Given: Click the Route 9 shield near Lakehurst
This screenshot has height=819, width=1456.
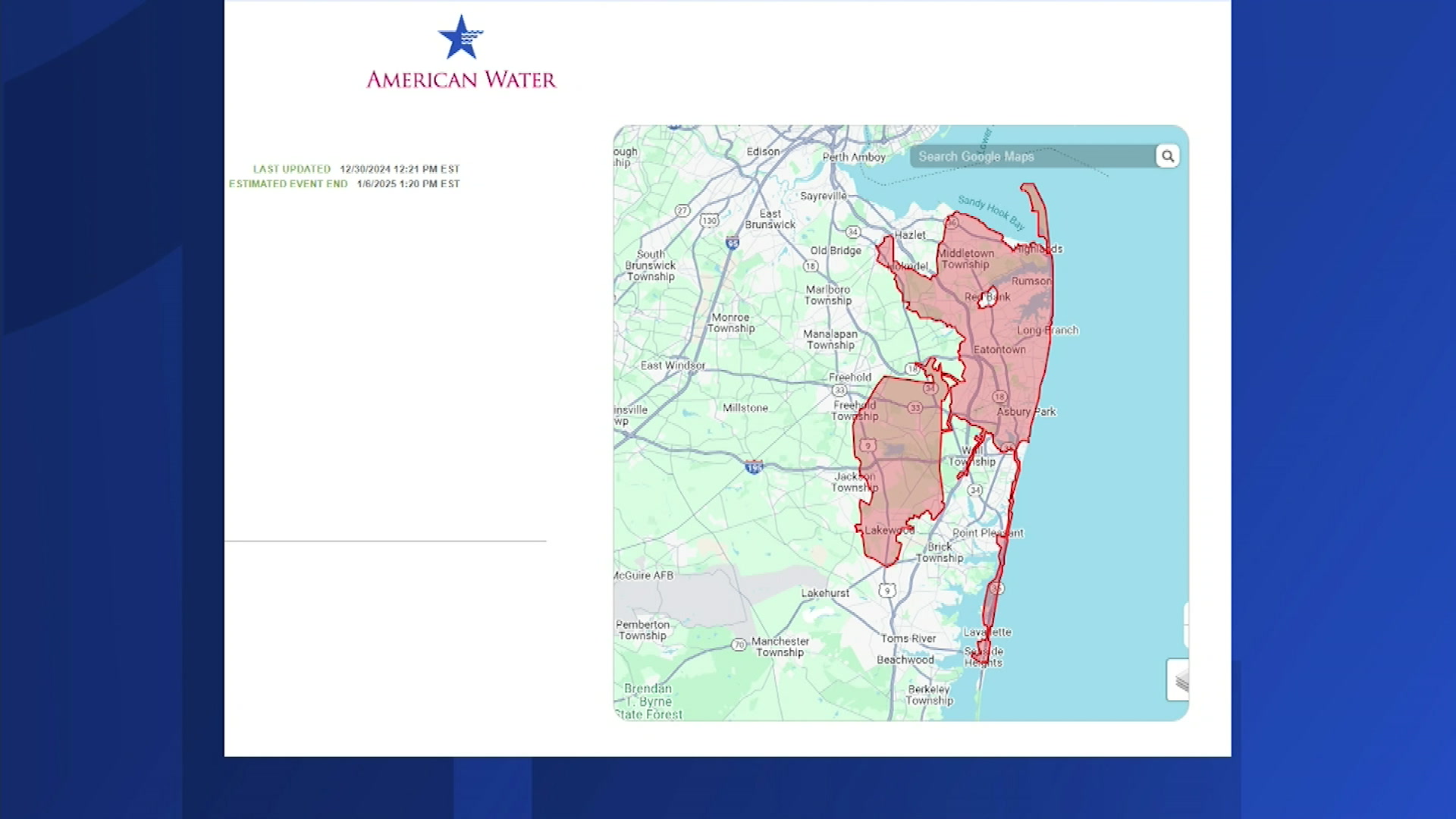Looking at the screenshot, I should (886, 590).
